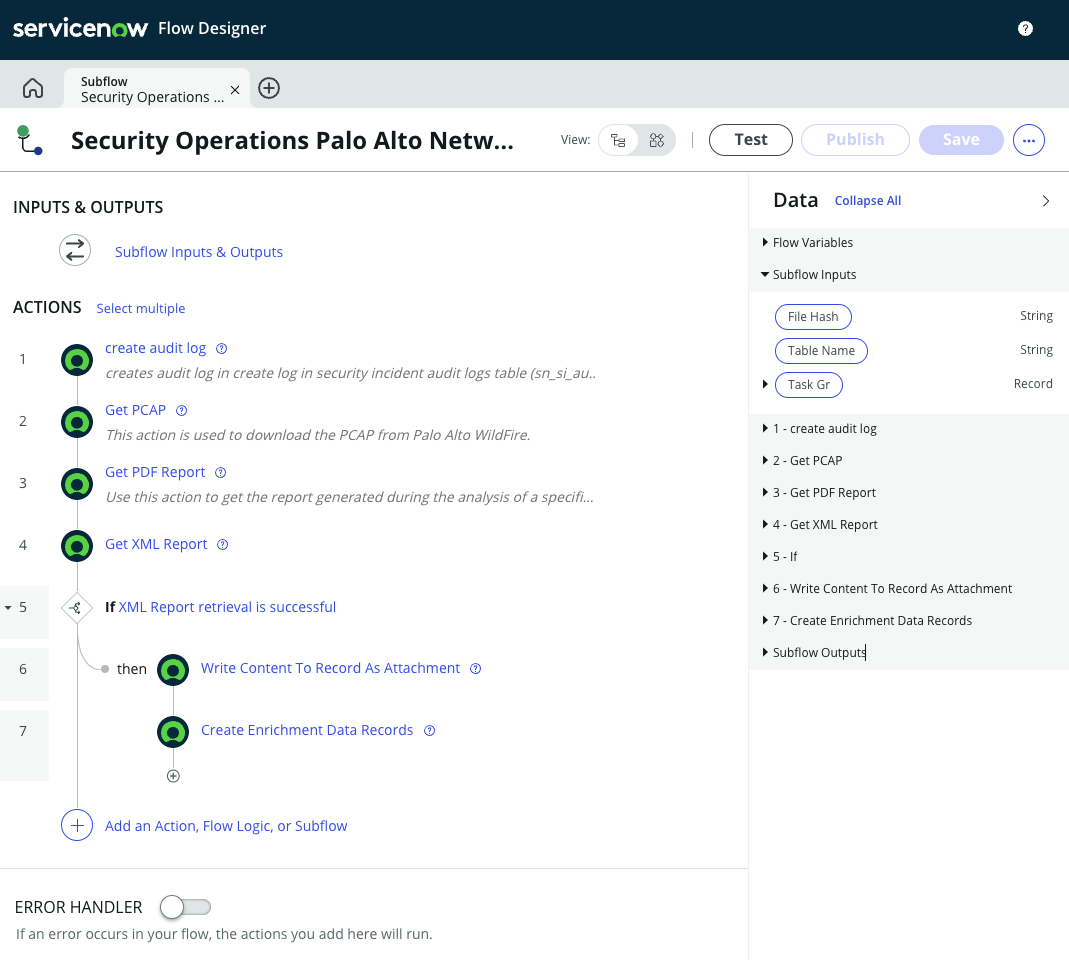
Task: Open the Get XML Report action
Action: 155,544
